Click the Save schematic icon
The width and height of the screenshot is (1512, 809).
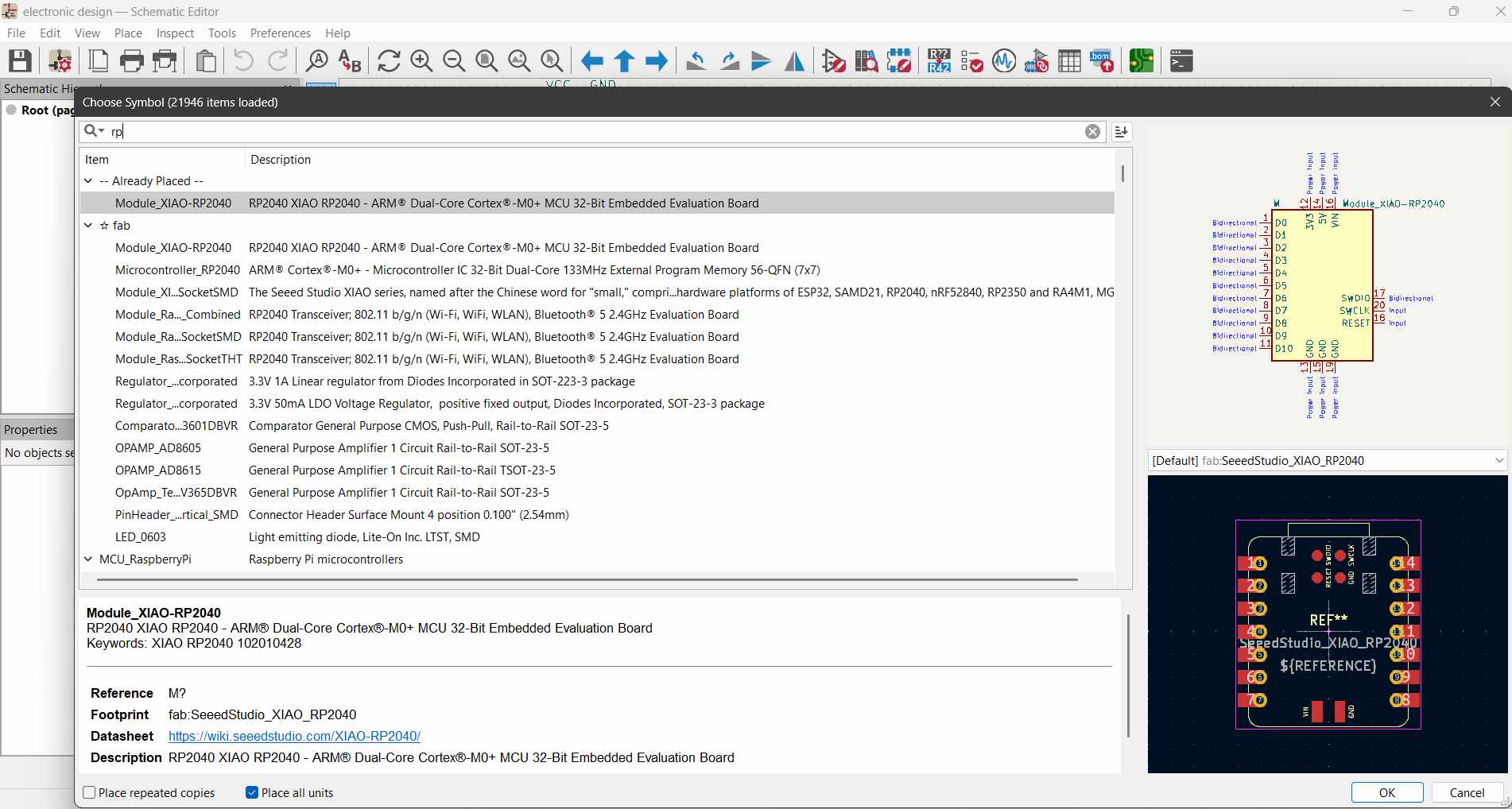click(20, 61)
